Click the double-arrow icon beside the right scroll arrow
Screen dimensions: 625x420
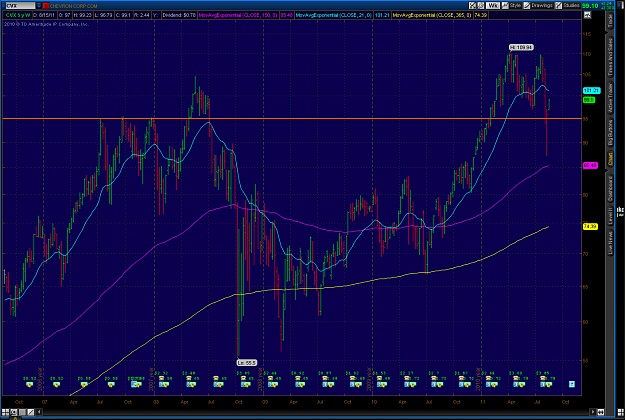(x=600, y=412)
